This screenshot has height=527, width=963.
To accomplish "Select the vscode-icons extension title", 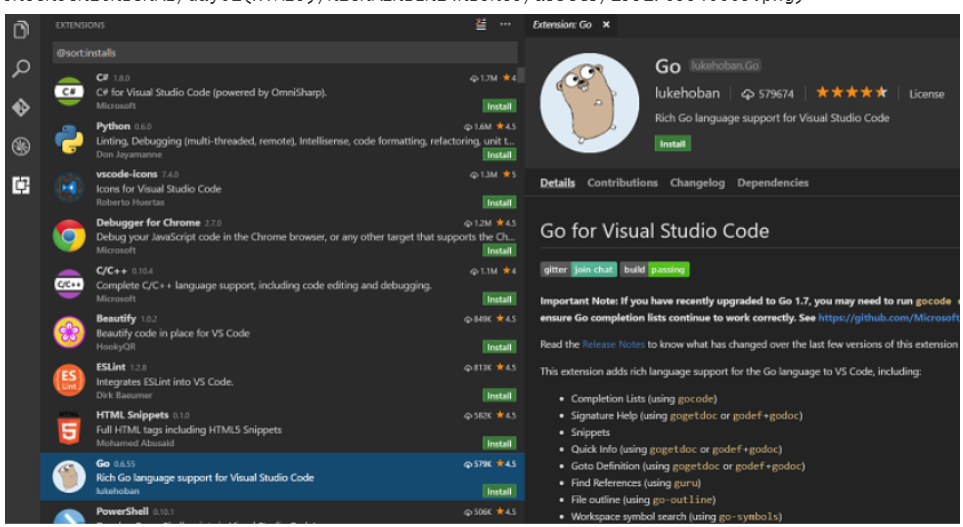I will [x=127, y=174].
